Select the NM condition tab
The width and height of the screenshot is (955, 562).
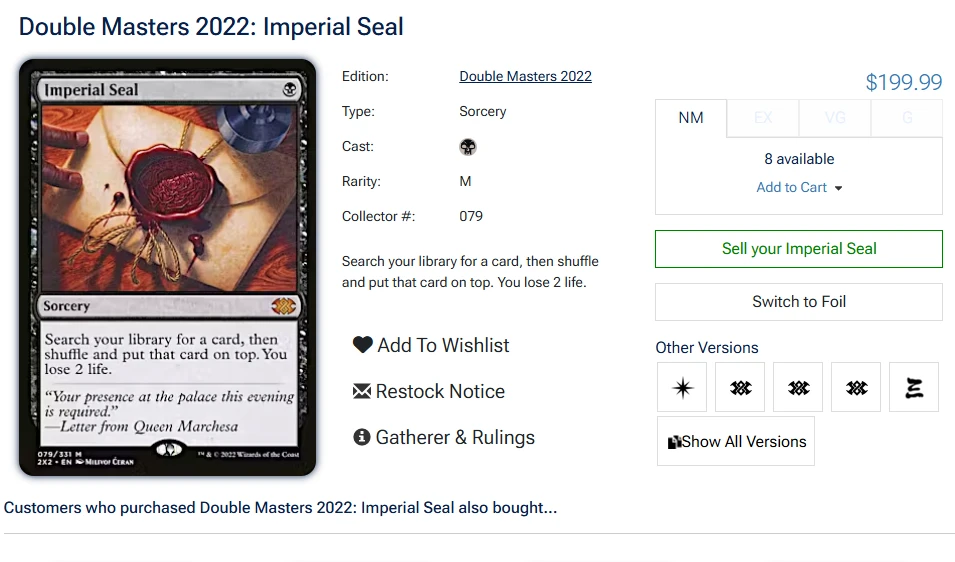[691, 118]
